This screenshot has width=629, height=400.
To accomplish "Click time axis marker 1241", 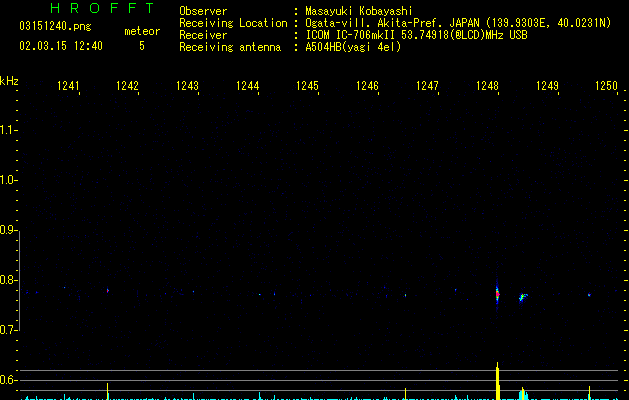I will pos(68,86).
